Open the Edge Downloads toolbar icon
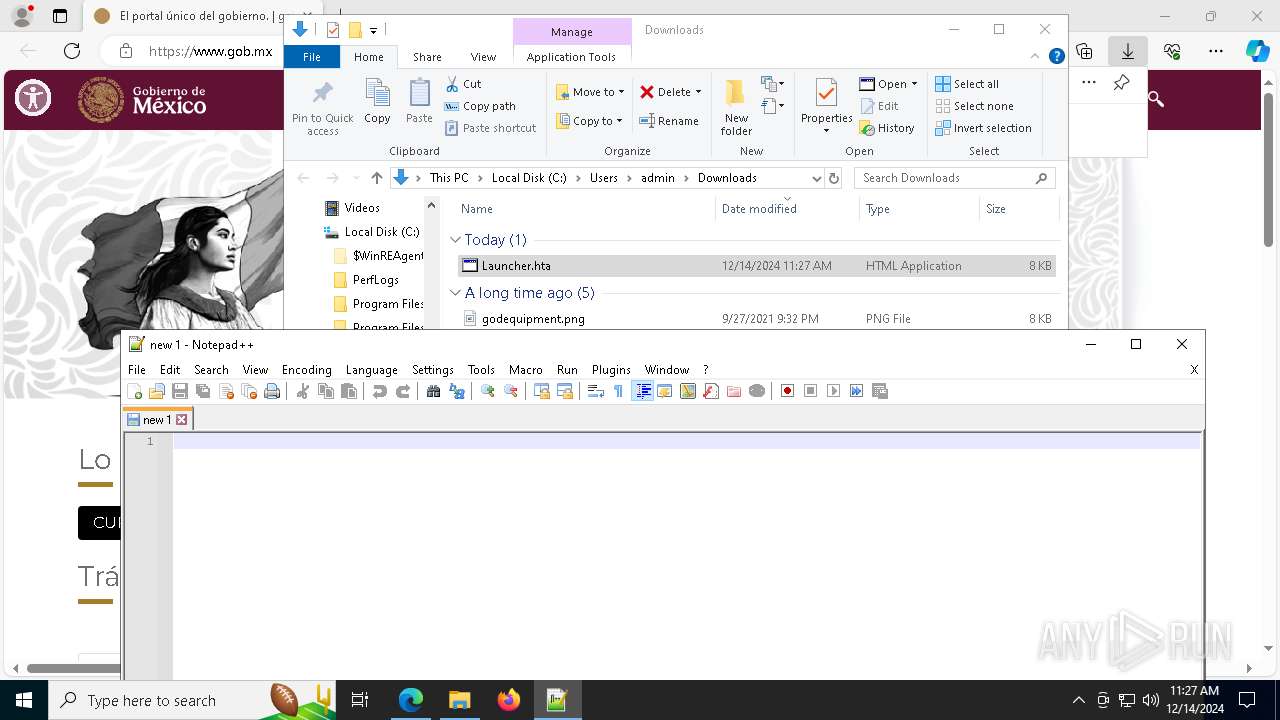The width and height of the screenshot is (1280, 720). 1127,51
